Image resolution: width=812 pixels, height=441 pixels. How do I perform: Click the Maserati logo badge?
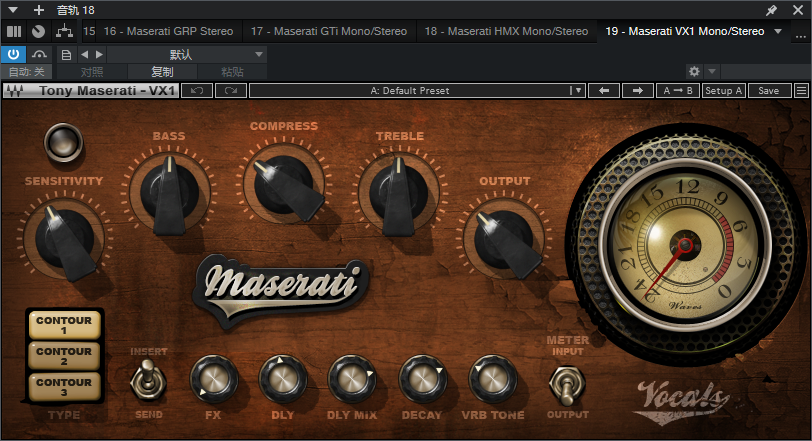pyautogui.click(x=281, y=289)
